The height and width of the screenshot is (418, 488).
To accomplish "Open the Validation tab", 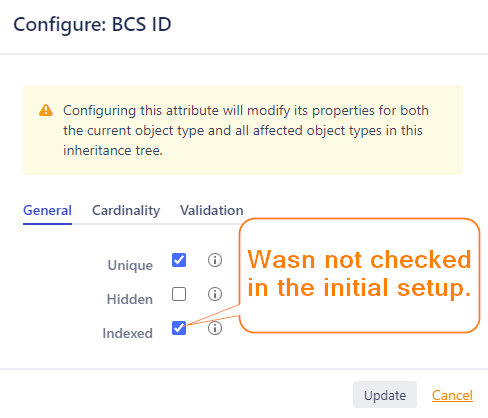I will pyautogui.click(x=212, y=210).
